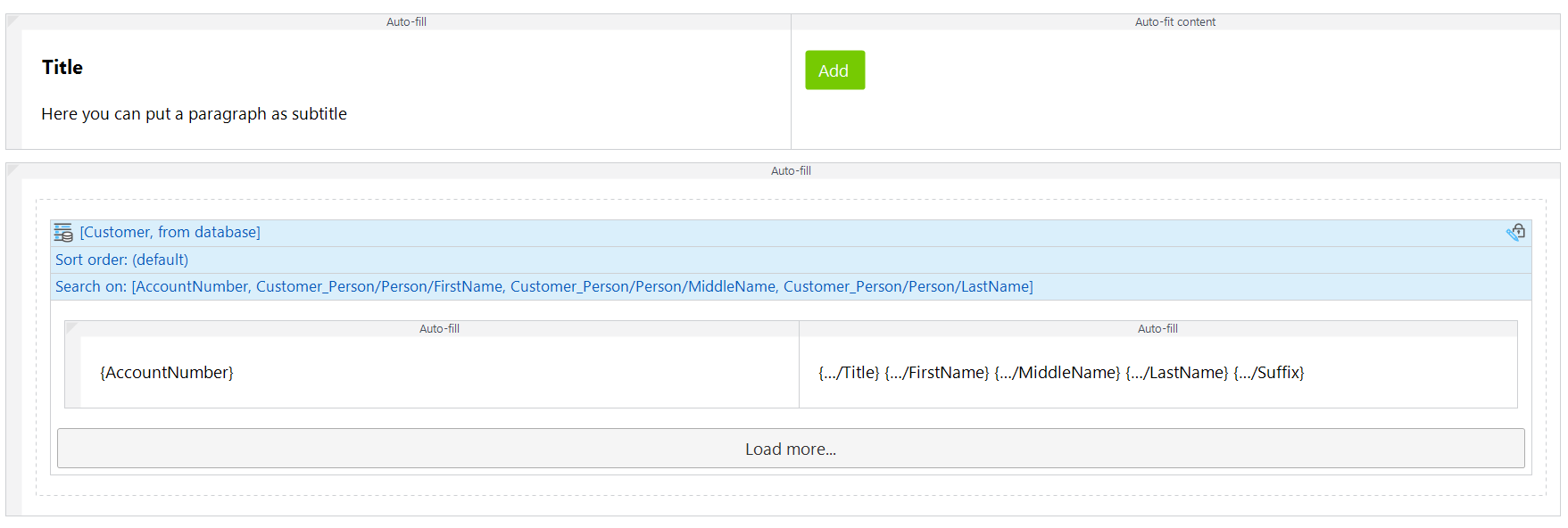Select the Sort order: (default) row
Viewport: 1568px width, 528px height.
pos(791,260)
